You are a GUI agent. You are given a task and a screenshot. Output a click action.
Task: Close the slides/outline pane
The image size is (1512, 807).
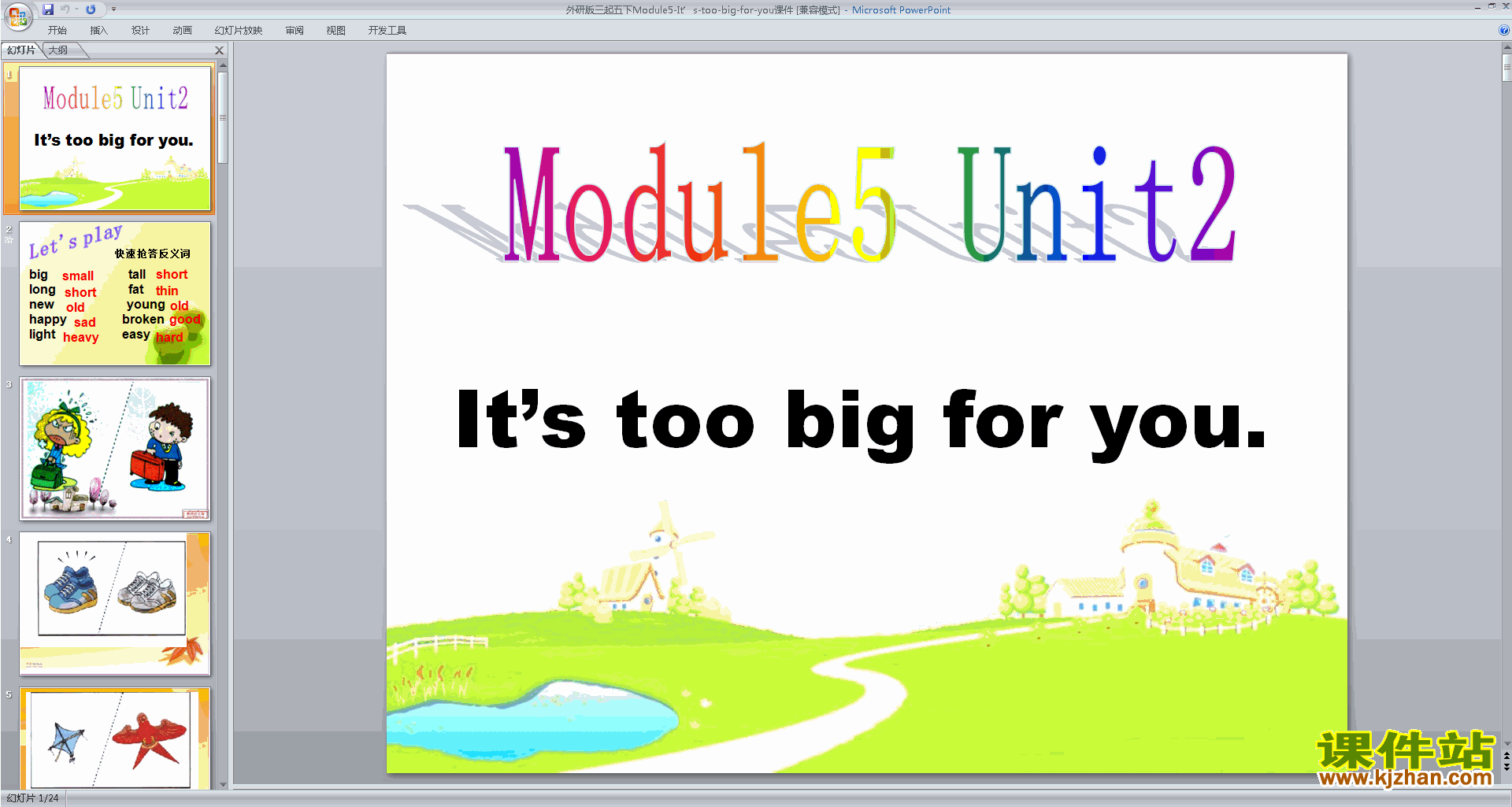pyautogui.click(x=220, y=50)
